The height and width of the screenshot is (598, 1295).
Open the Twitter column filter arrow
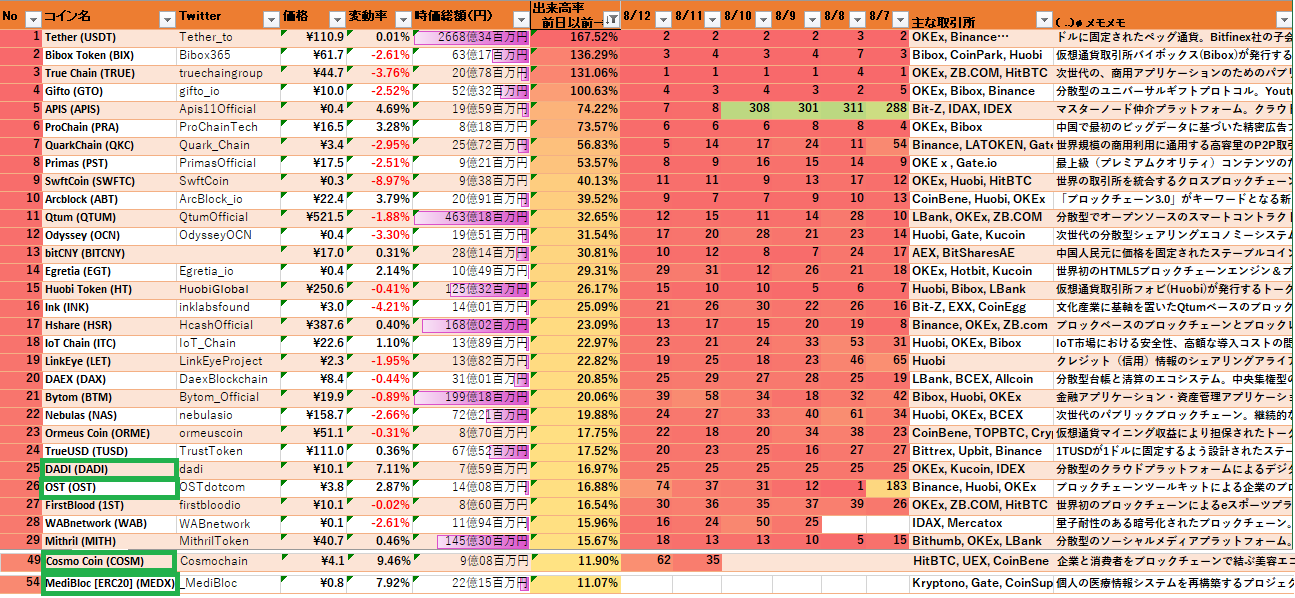(x=270, y=18)
